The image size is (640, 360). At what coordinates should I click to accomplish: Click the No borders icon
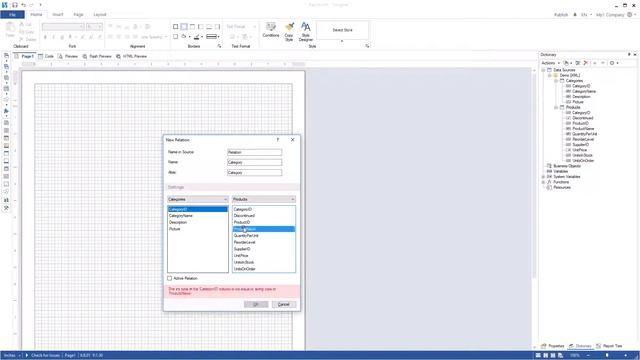pyautogui.click(x=184, y=27)
